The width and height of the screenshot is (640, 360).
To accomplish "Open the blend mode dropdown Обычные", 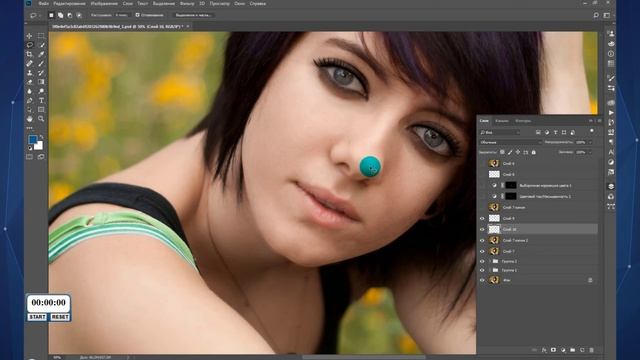I will pyautogui.click(x=510, y=142).
